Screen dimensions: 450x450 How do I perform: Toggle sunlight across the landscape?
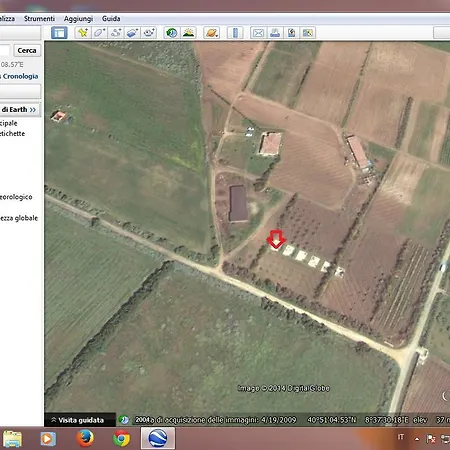(189, 33)
